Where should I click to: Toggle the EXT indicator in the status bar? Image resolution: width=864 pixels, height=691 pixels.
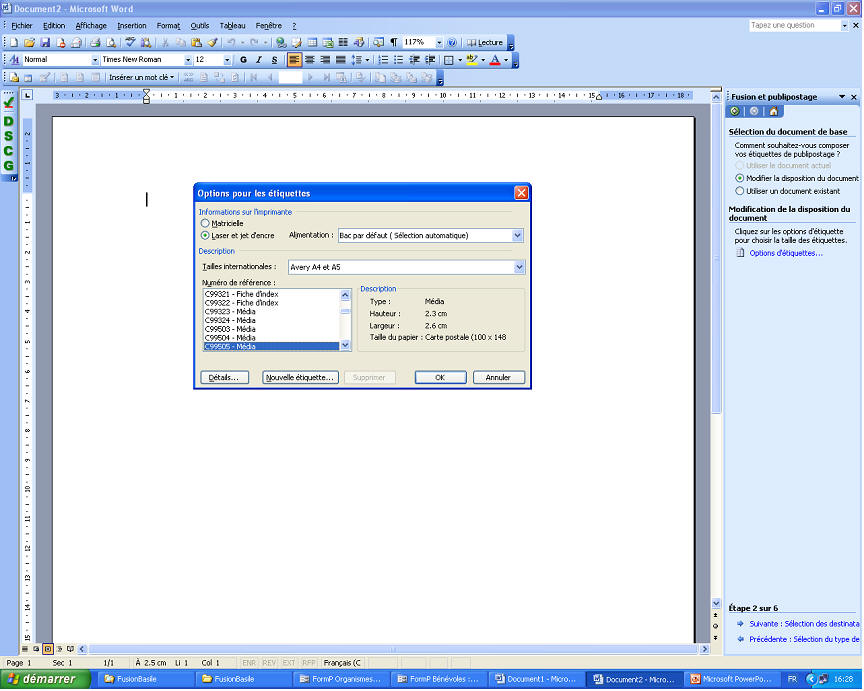pyautogui.click(x=289, y=663)
